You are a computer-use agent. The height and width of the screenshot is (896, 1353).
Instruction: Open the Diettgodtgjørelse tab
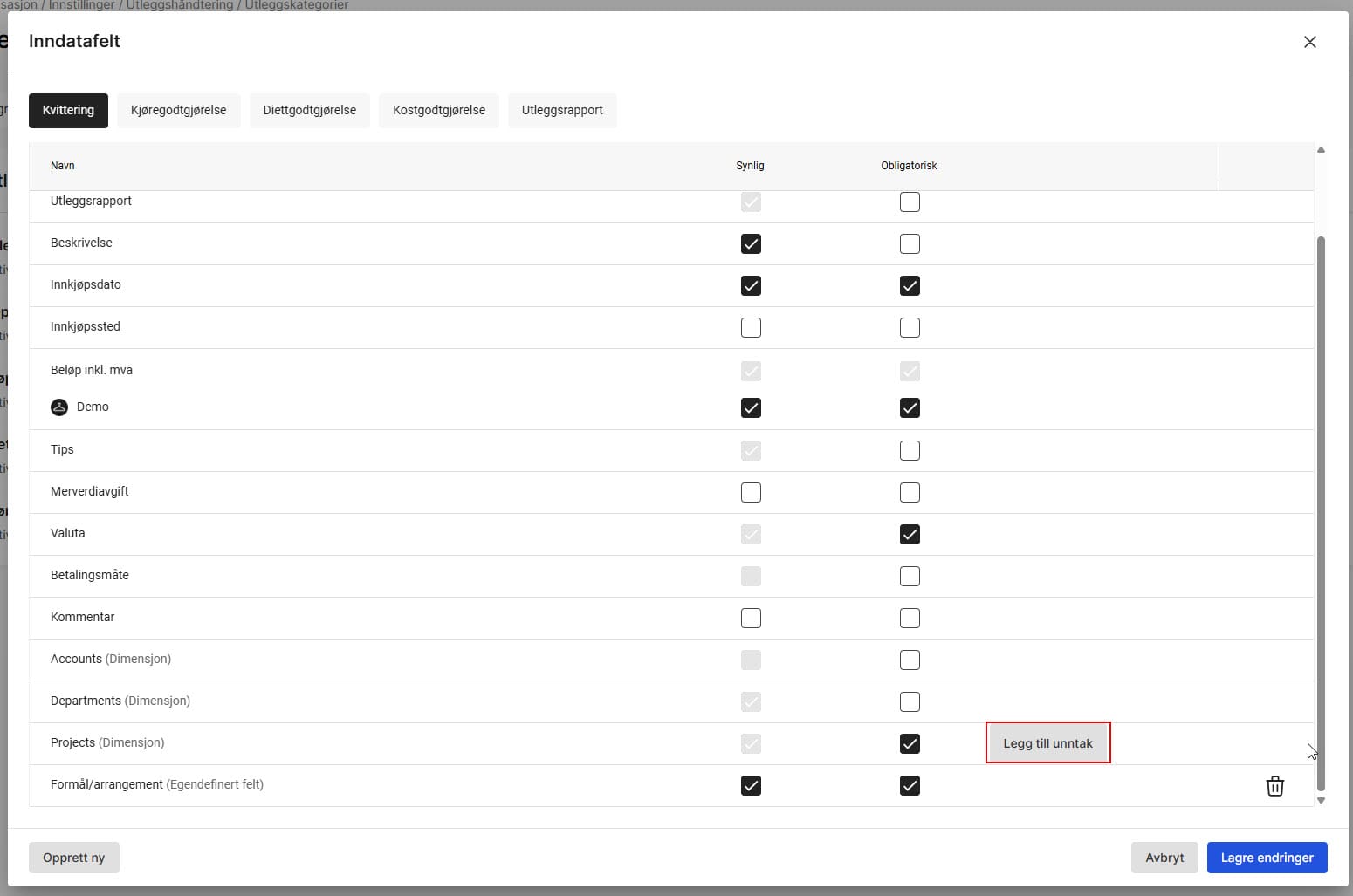(x=309, y=111)
